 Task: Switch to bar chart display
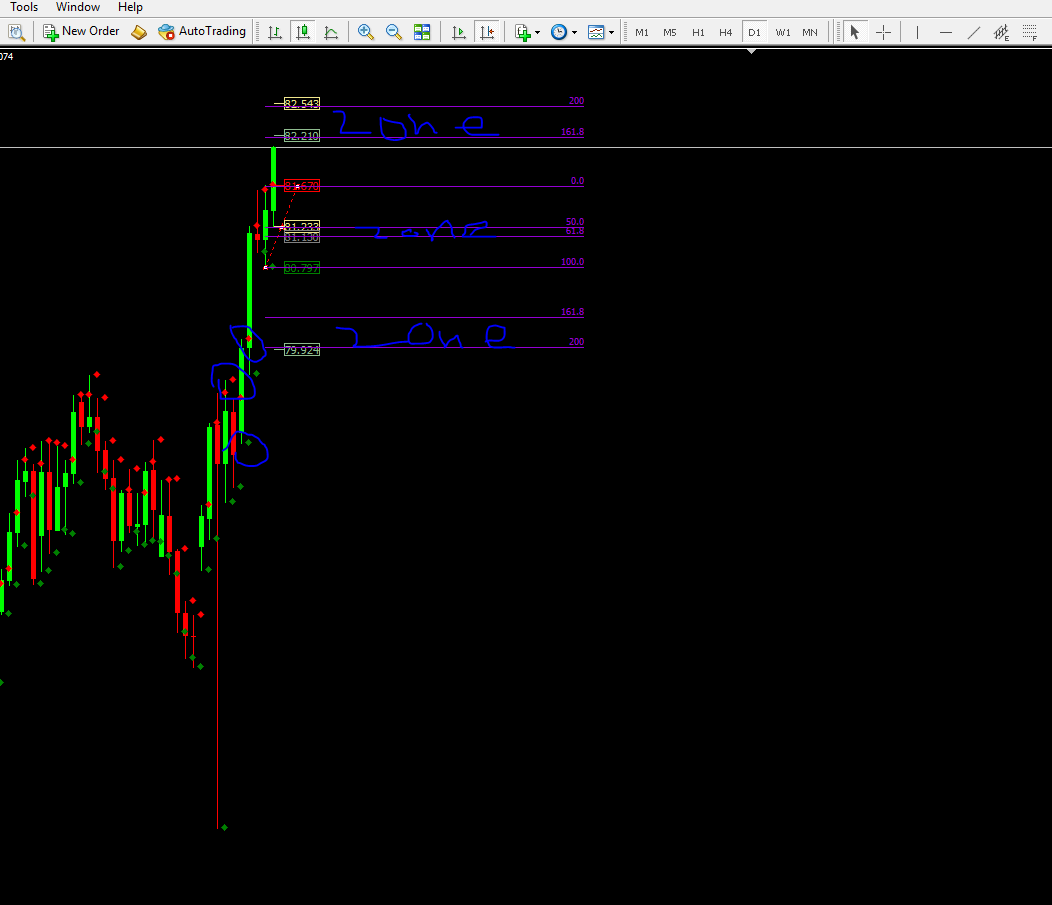point(275,31)
